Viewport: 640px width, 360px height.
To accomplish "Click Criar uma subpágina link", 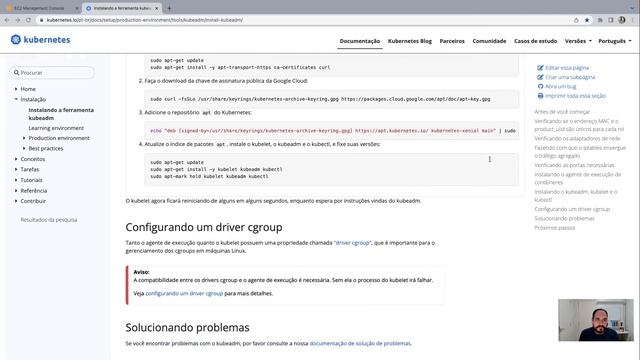I will 570,77.
